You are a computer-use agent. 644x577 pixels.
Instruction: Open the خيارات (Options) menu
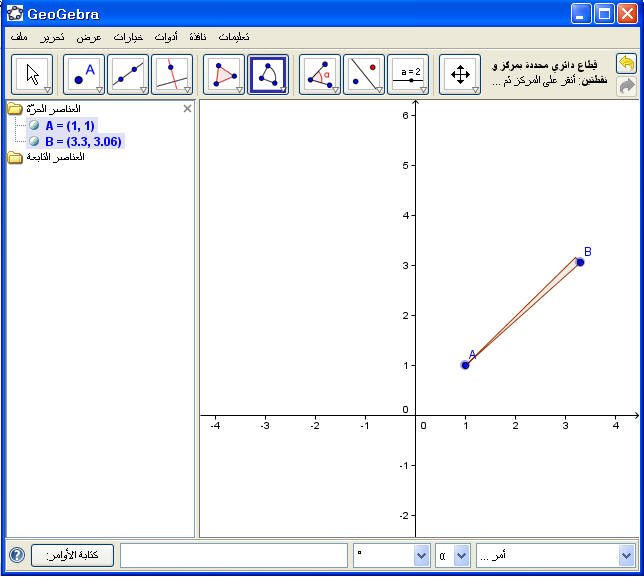129,37
